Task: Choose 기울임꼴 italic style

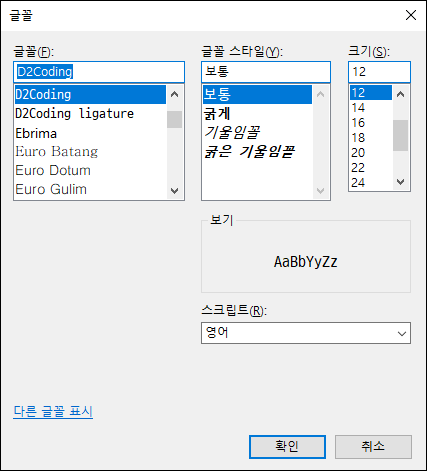Action: pyautogui.click(x=257, y=133)
